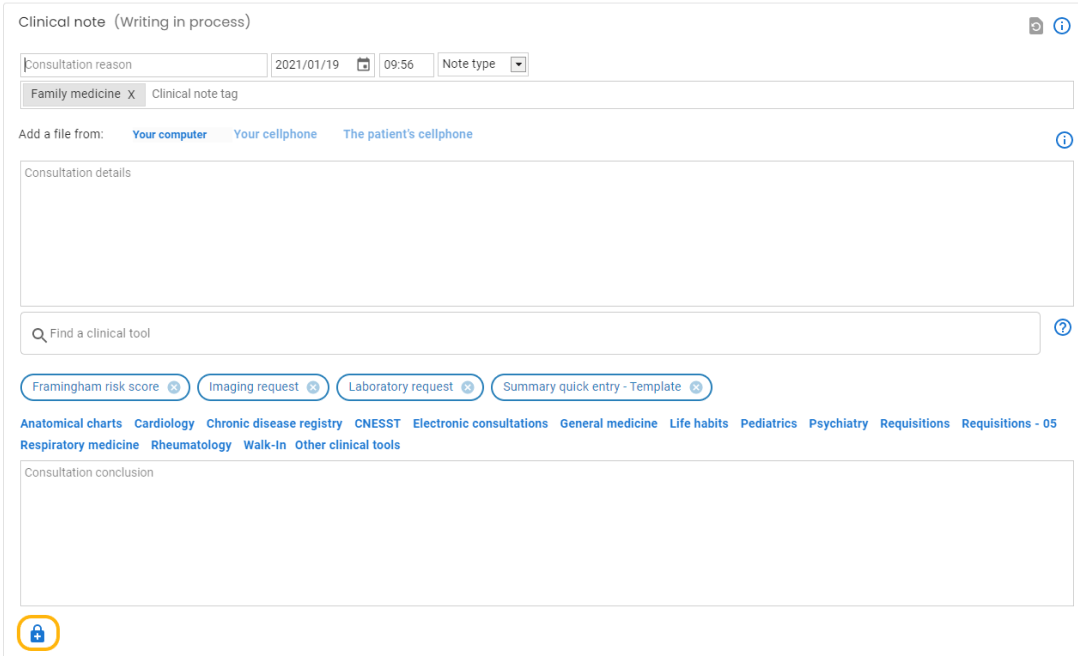Open Requisitions - 05 category
This screenshot has height=656, width=1078.
pyautogui.click(x=1009, y=424)
